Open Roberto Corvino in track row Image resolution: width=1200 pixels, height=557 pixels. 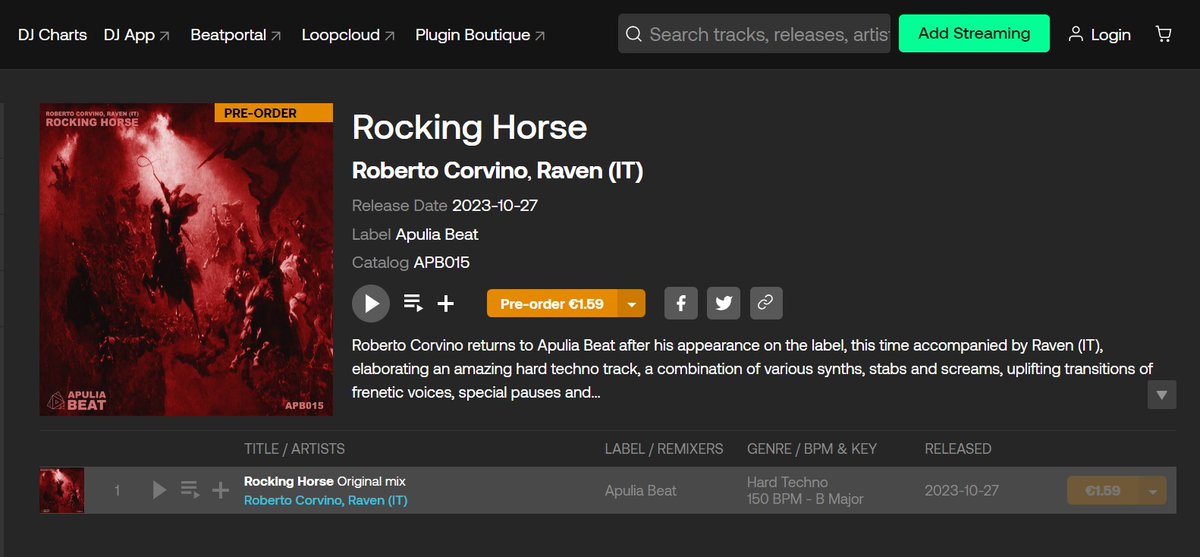pyautogui.click(x=293, y=500)
